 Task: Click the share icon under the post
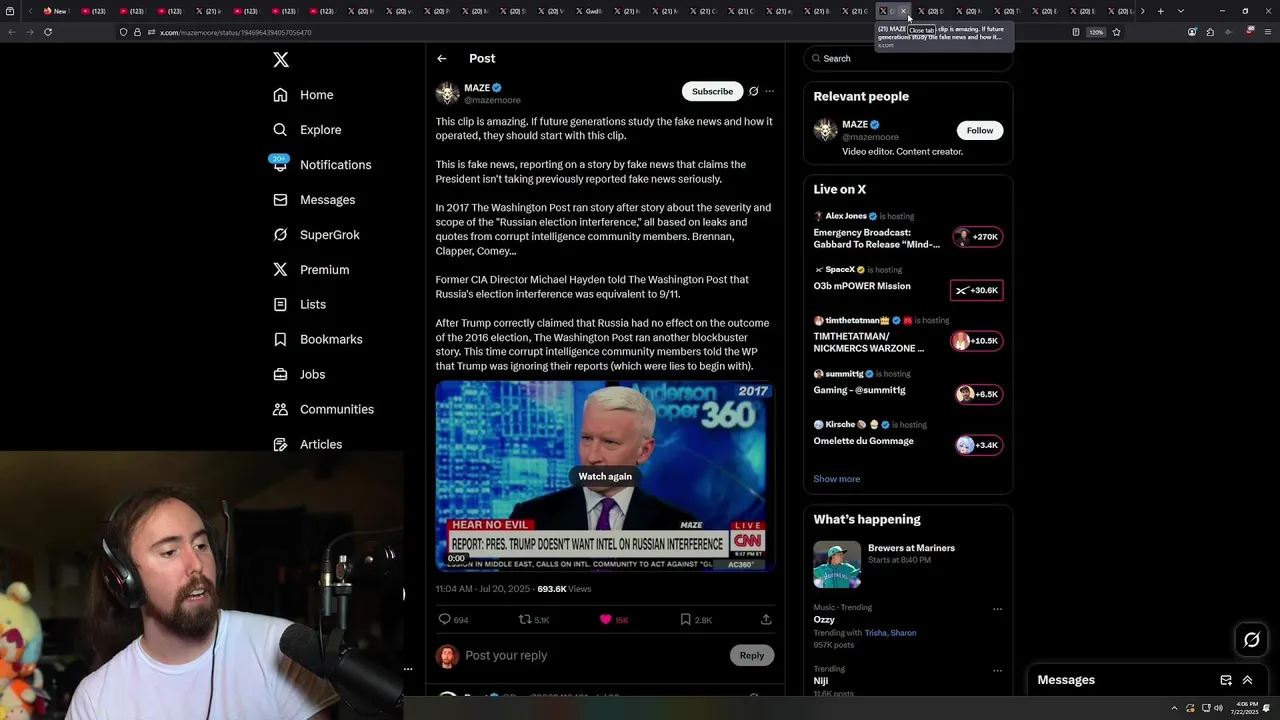pyautogui.click(x=766, y=620)
